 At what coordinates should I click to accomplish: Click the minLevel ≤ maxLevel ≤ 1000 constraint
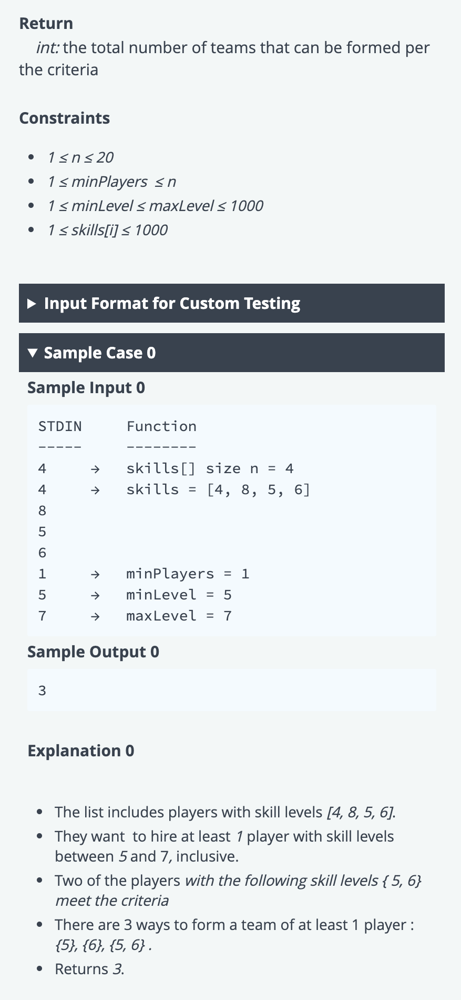coord(155,206)
